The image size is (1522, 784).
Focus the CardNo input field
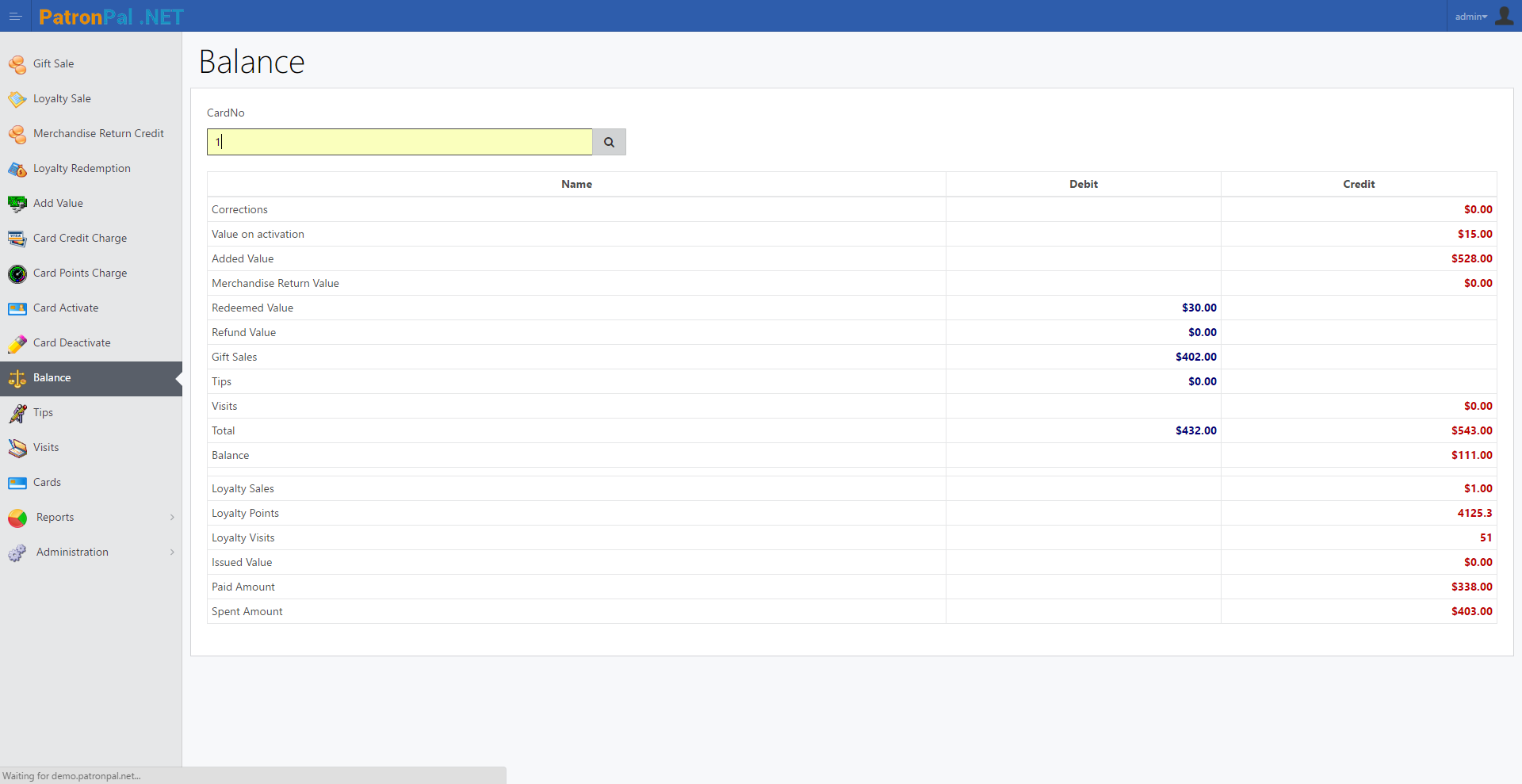coord(400,142)
